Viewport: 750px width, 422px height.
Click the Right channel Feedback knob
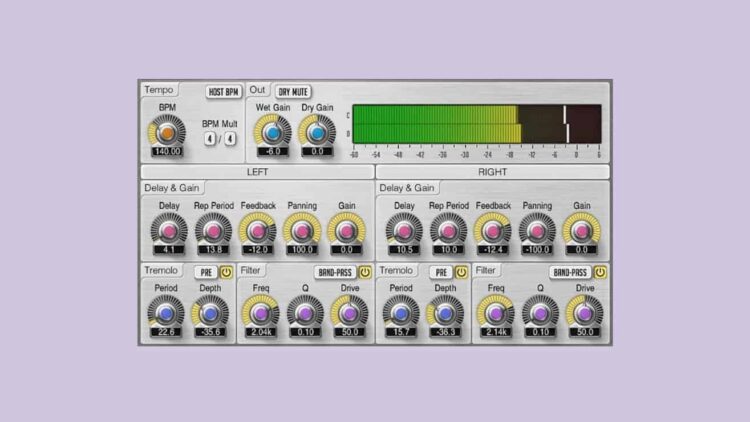(x=493, y=231)
